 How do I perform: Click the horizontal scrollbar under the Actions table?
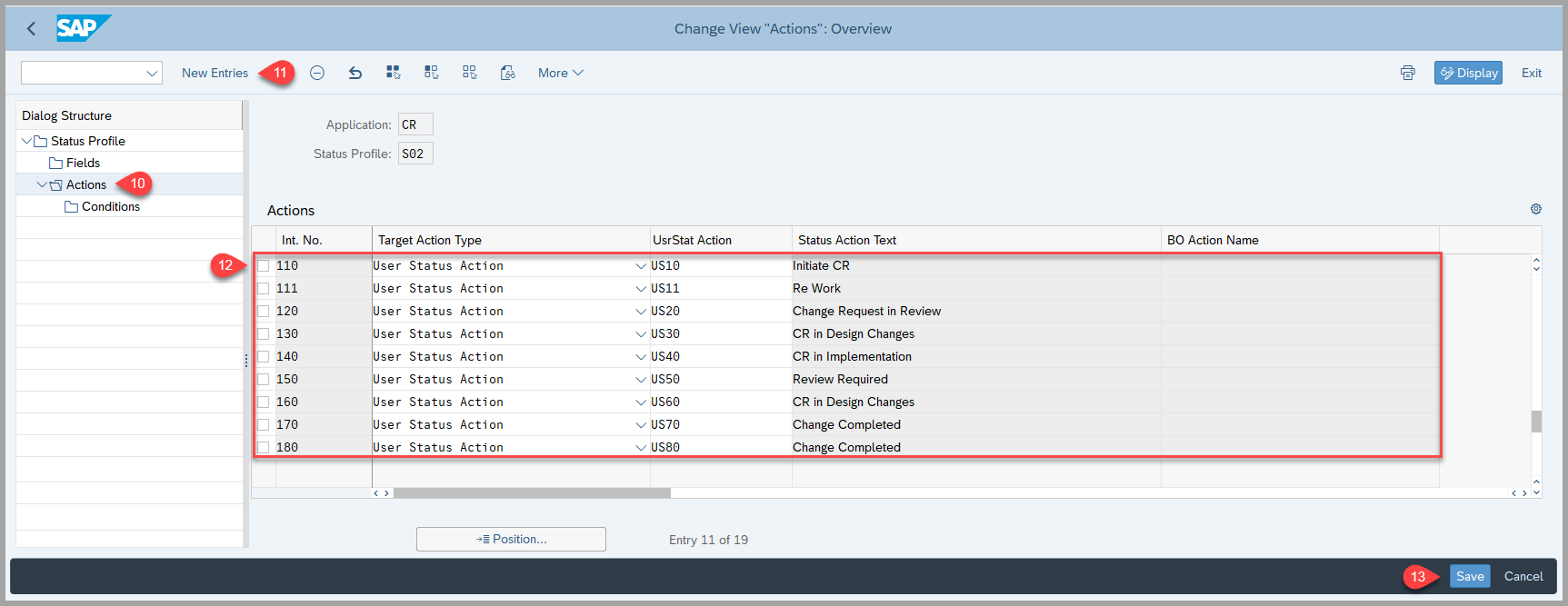532,492
